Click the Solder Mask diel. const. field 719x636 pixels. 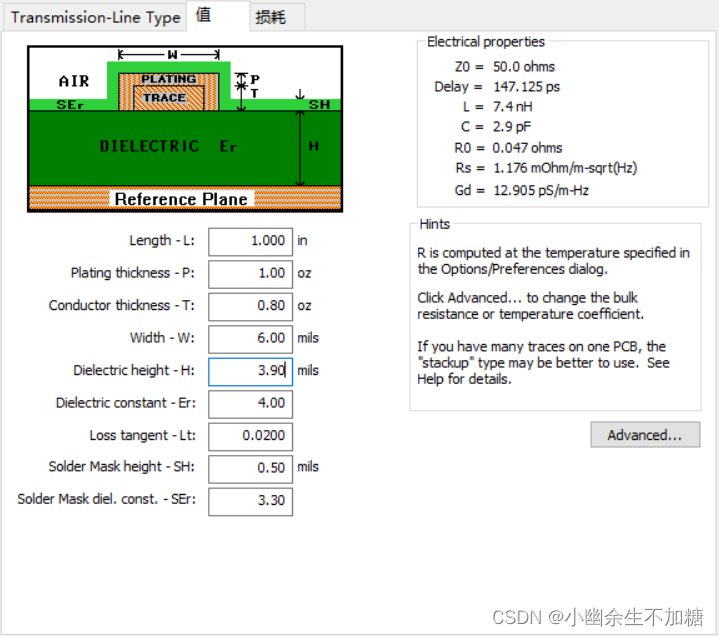pyautogui.click(x=250, y=500)
